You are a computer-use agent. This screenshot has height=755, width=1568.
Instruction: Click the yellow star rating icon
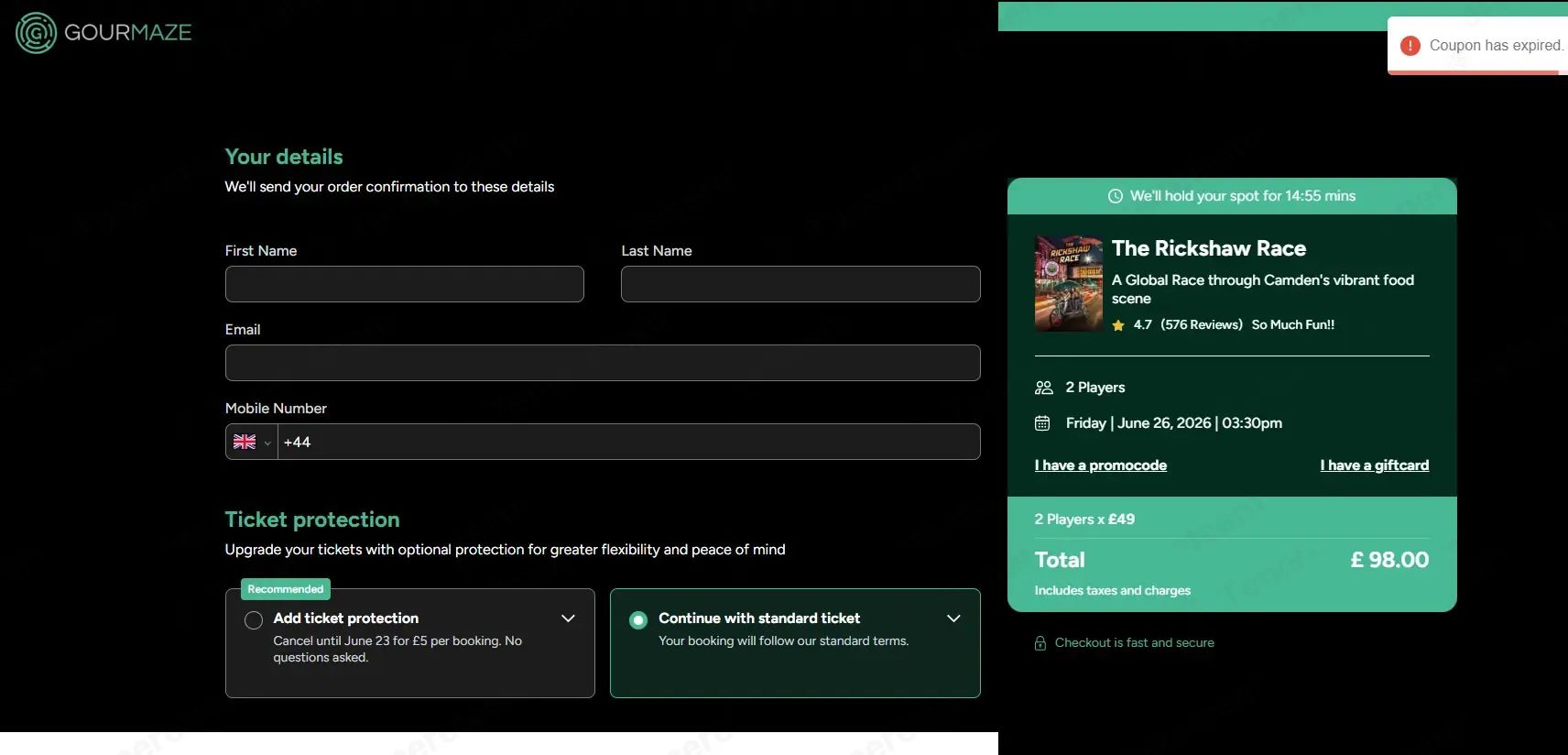coord(1118,325)
